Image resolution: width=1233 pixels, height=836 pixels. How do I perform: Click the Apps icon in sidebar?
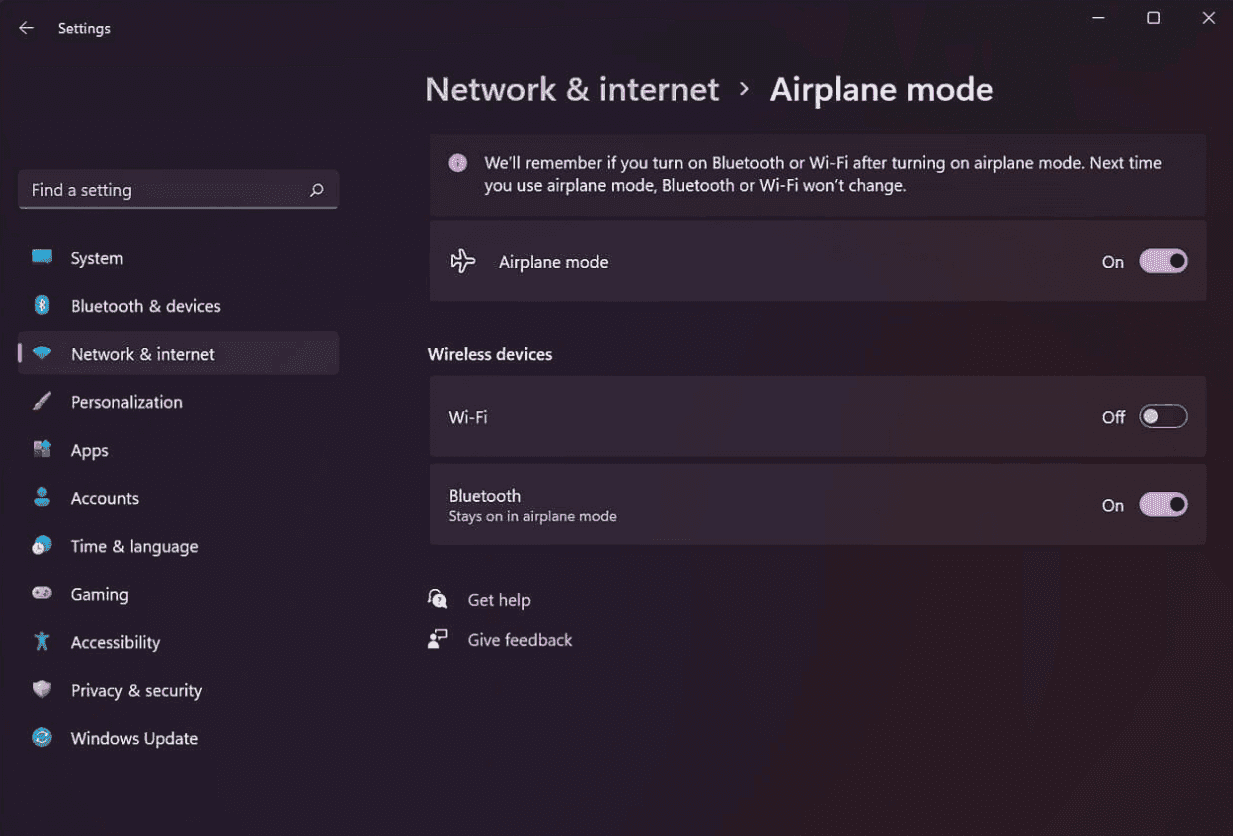[x=42, y=449]
